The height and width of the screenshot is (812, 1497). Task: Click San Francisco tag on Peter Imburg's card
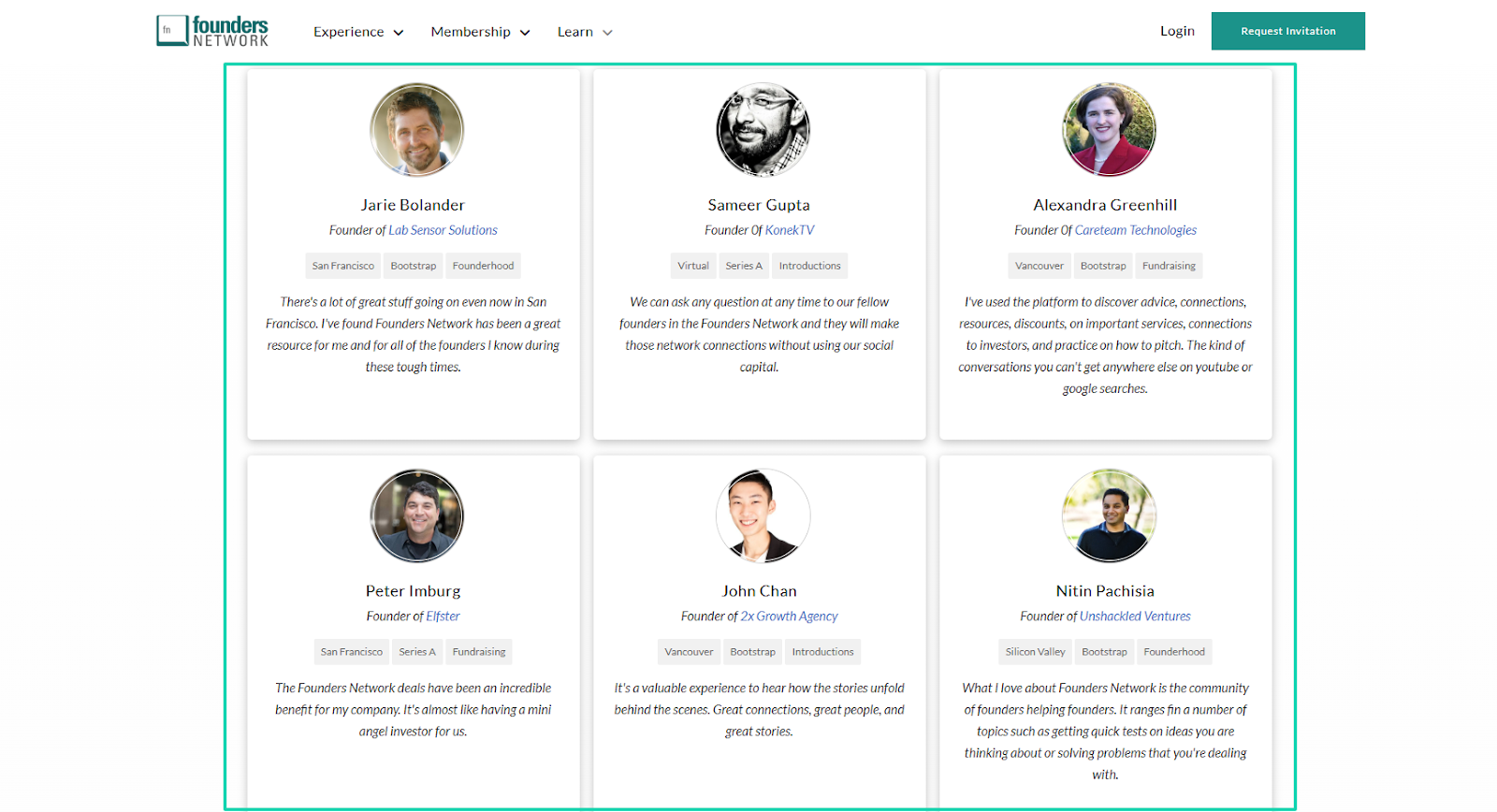[351, 652]
